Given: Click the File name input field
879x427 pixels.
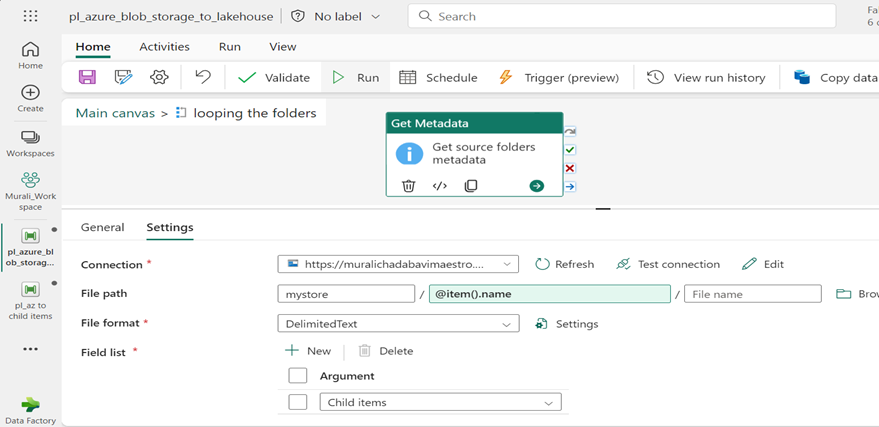Looking at the screenshot, I should click(752, 294).
